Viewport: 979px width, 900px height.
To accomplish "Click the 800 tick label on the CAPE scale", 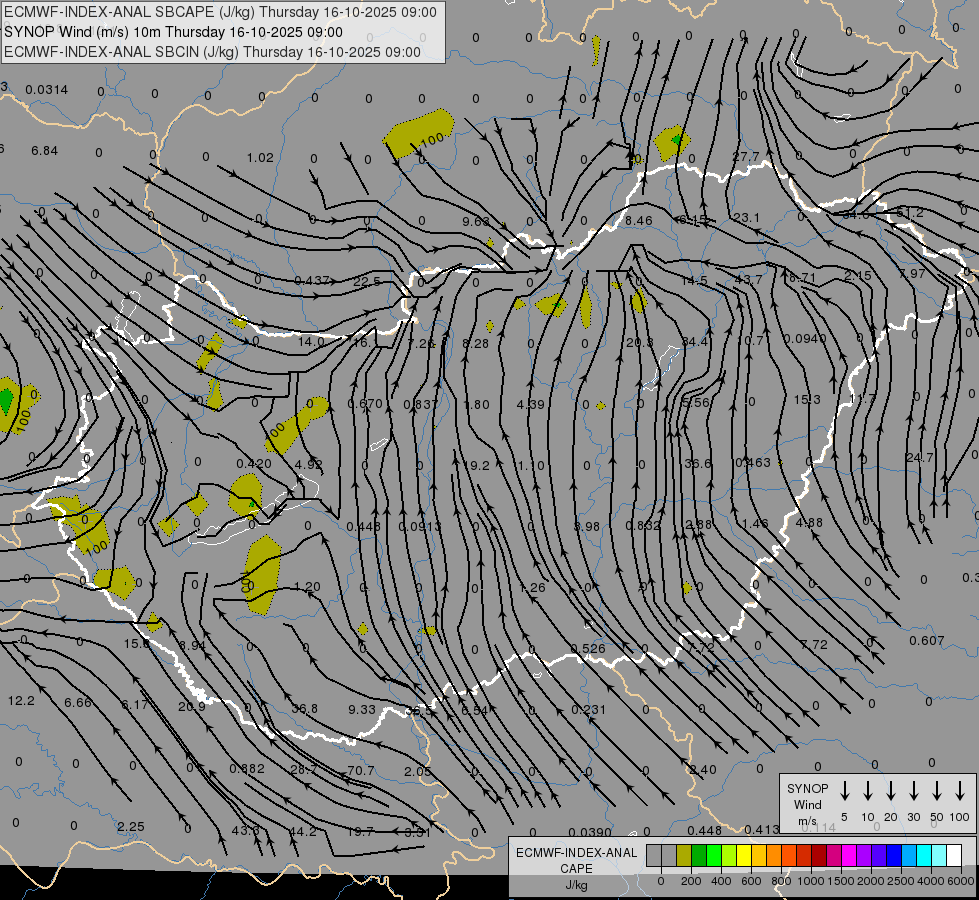I will point(781,881).
